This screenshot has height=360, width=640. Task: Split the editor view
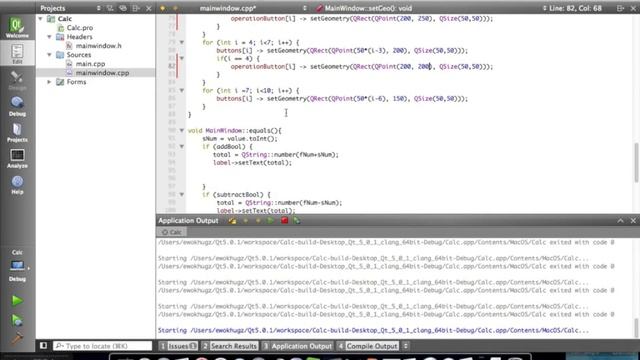(x=620, y=8)
